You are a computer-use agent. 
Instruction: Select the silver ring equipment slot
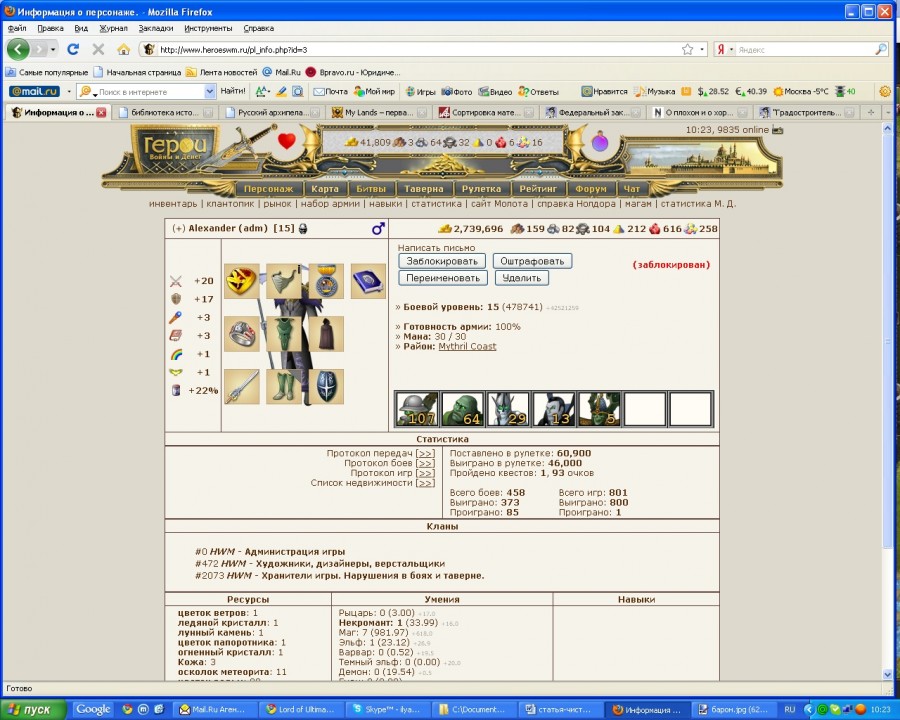tap(242, 334)
